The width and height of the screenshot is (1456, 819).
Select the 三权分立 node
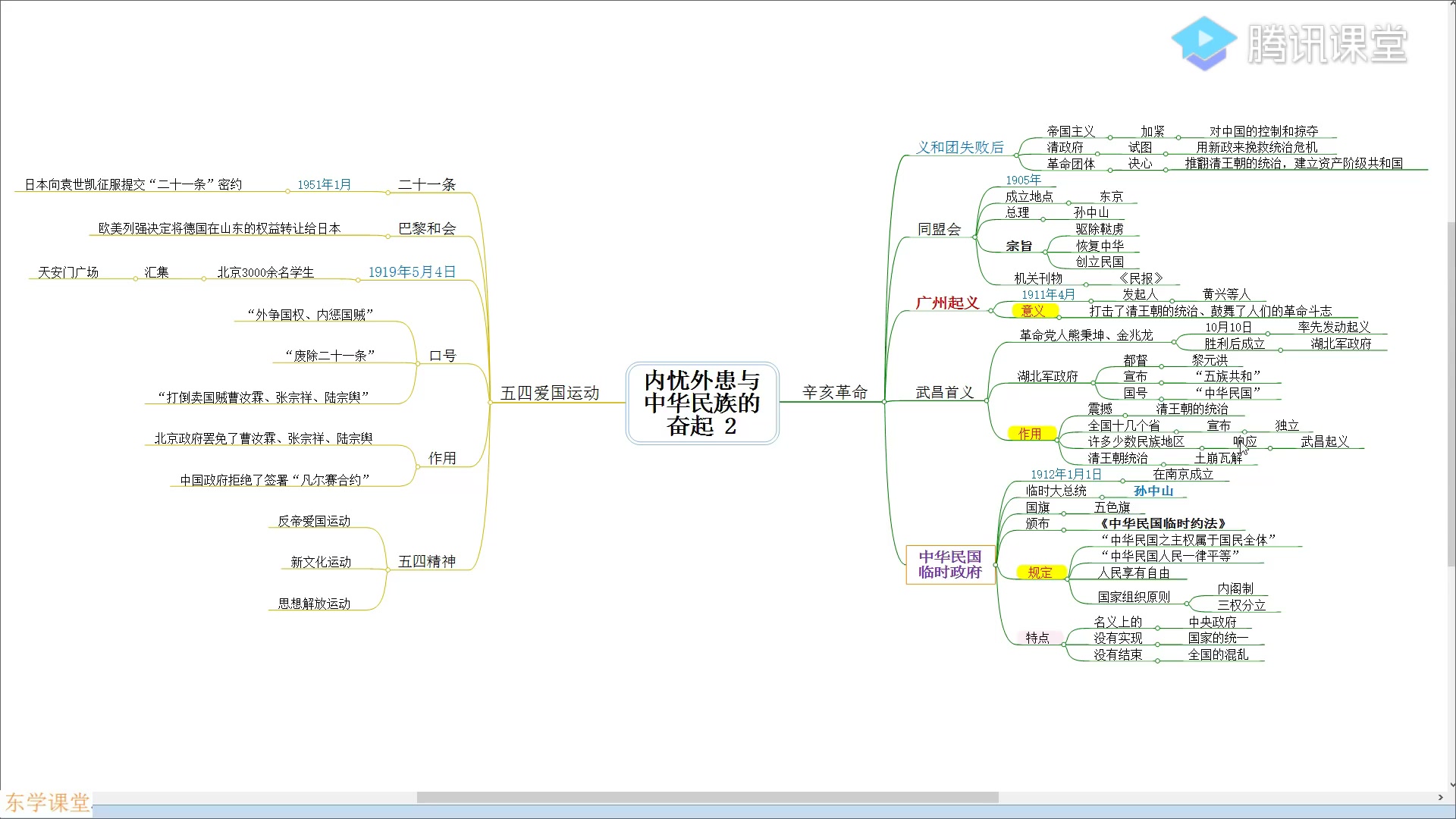coord(1241,605)
